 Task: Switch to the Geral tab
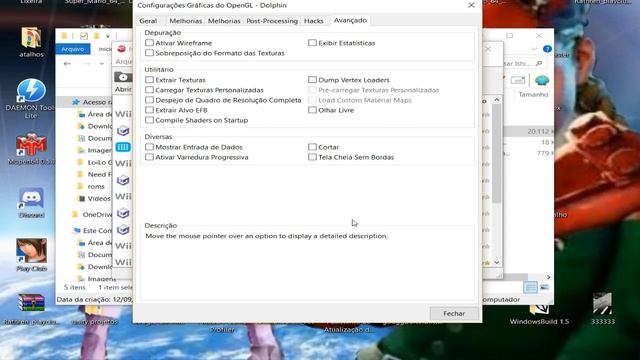point(148,21)
